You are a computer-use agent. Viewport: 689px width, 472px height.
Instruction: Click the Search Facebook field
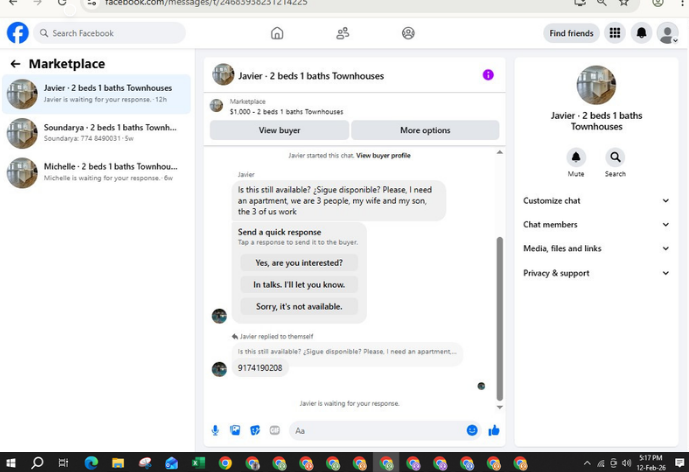click(x=109, y=33)
